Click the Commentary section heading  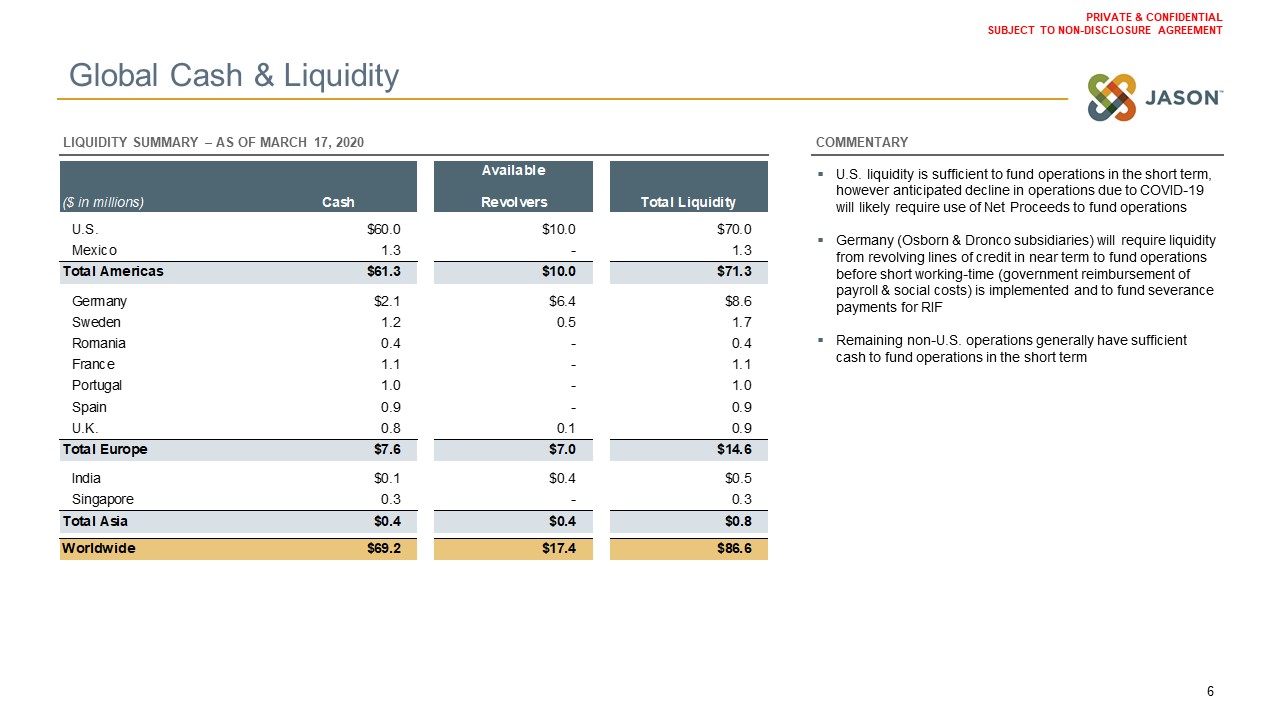click(x=861, y=143)
